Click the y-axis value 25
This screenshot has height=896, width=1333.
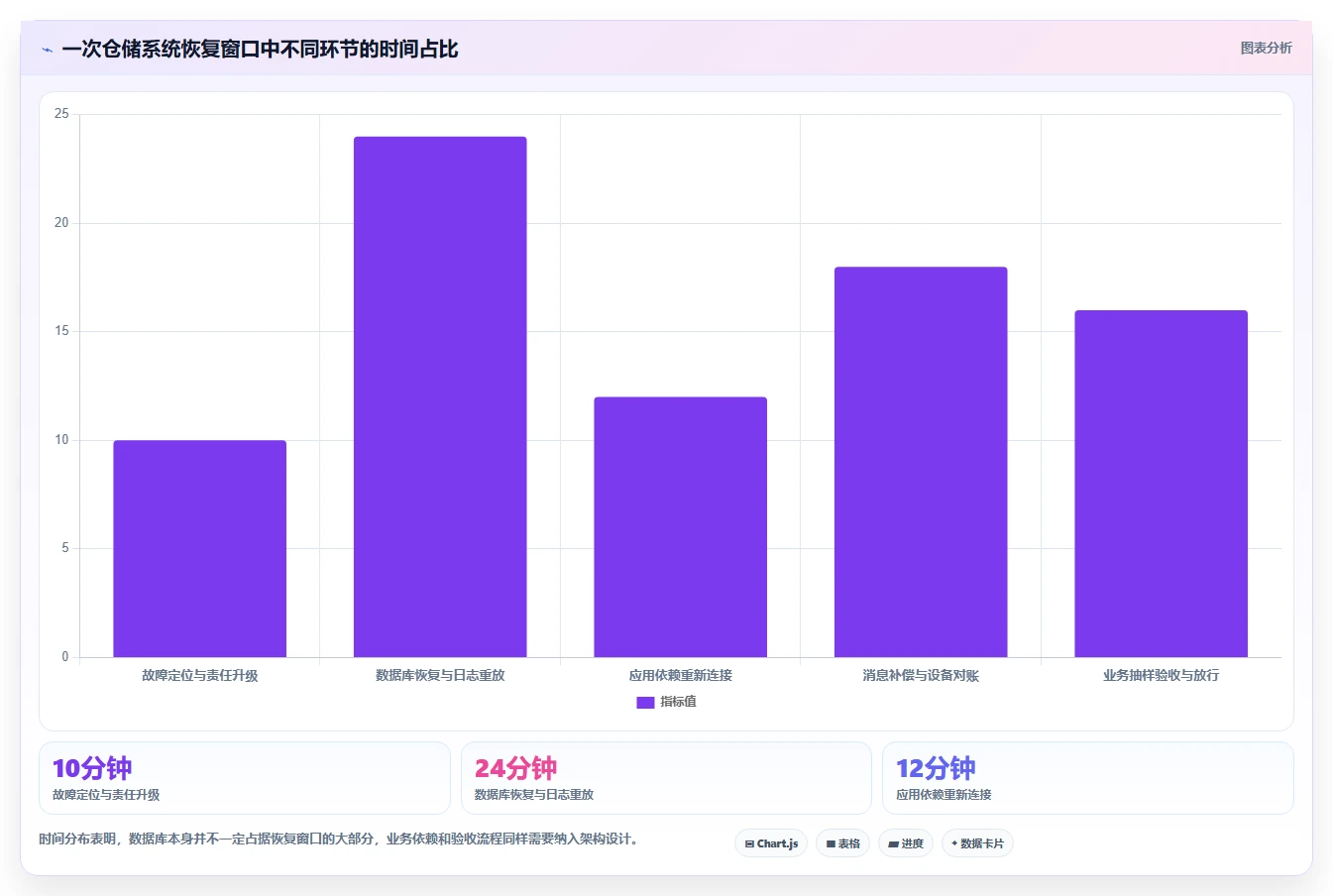(x=61, y=114)
